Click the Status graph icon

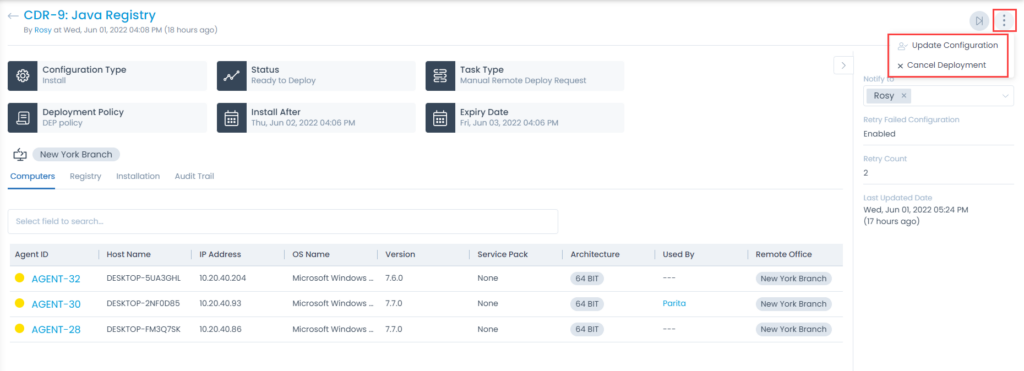(x=231, y=76)
